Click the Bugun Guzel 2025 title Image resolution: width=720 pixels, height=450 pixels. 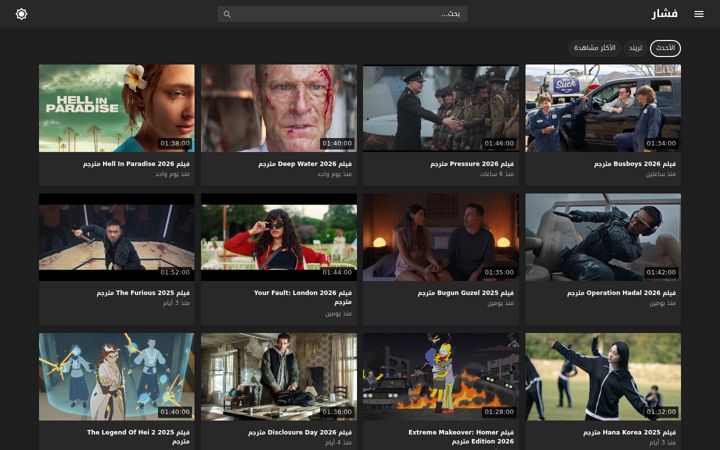point(466,293)
